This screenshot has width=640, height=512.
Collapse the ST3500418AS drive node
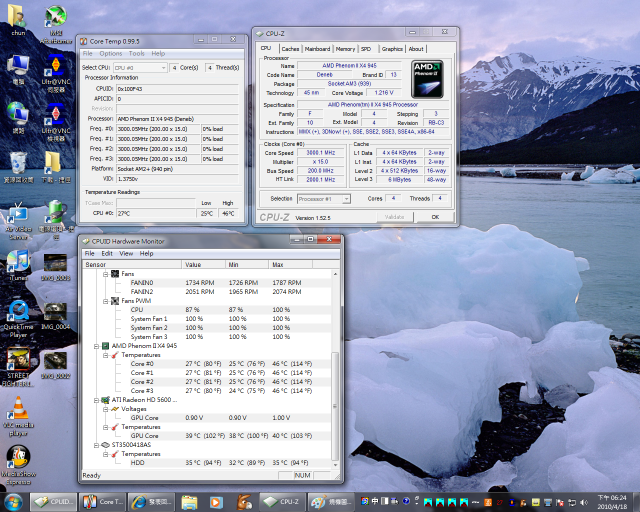pyautogui.click(x=96, y=445)
